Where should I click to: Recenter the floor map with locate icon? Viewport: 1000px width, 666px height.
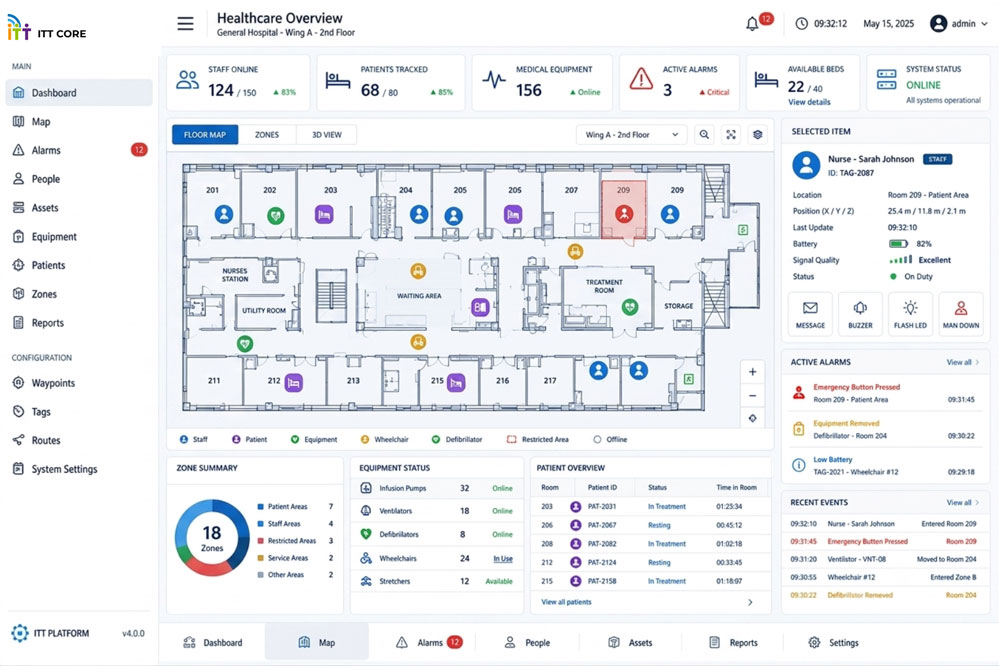tap(753, 418)
